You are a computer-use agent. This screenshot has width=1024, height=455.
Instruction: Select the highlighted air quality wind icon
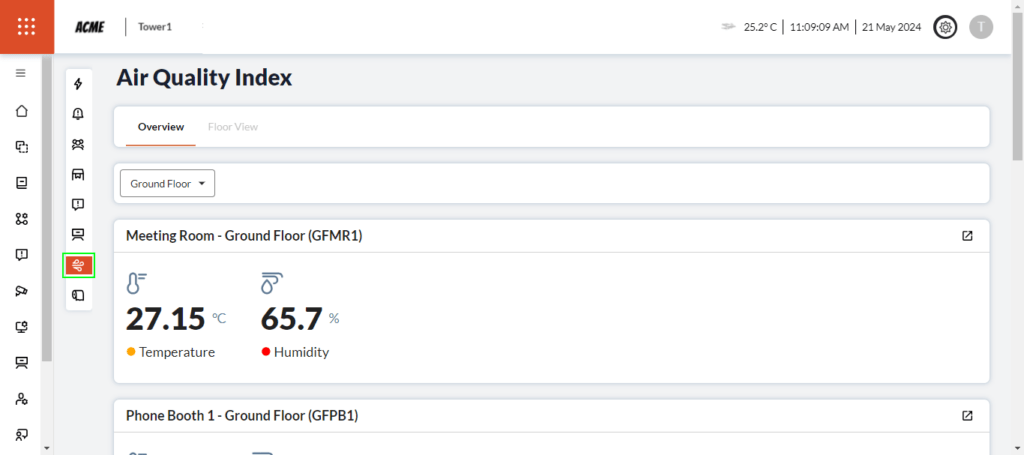(x=78, y=265)
